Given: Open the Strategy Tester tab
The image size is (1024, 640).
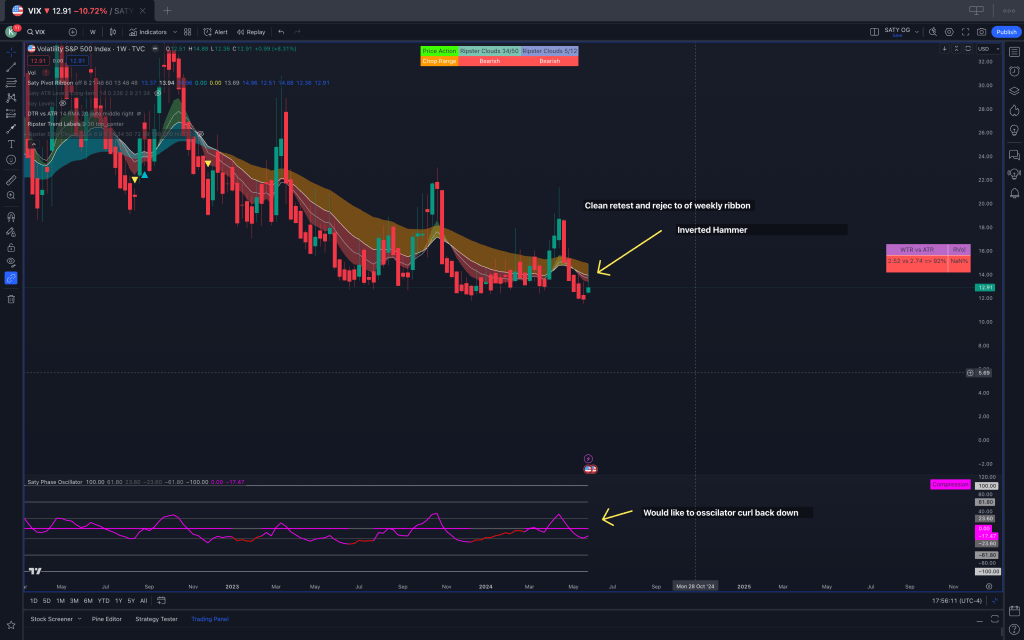Looking at the screenshot, I should (x=156, y=619).
